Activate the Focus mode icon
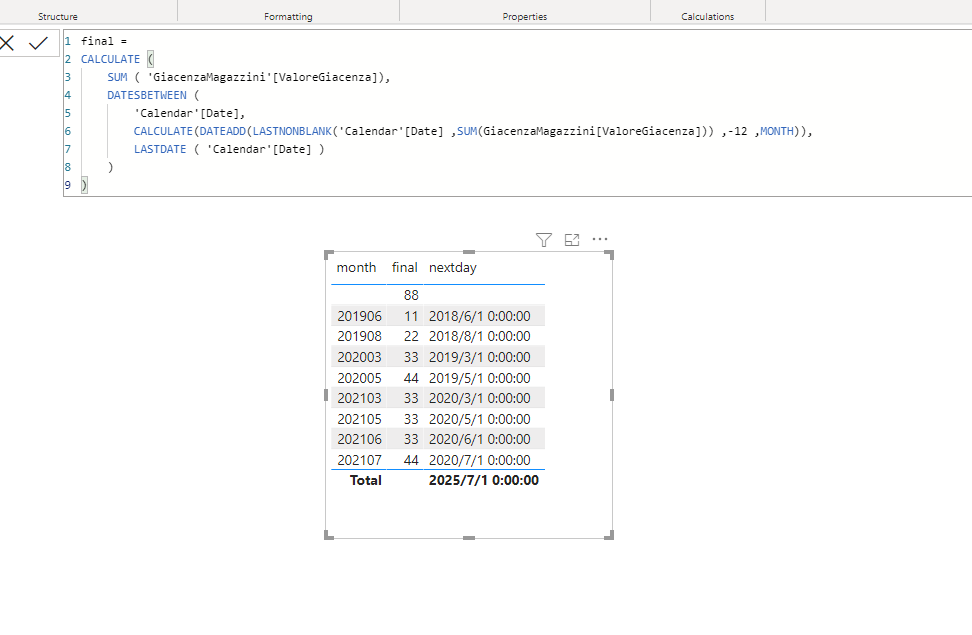 coord(572,239)
